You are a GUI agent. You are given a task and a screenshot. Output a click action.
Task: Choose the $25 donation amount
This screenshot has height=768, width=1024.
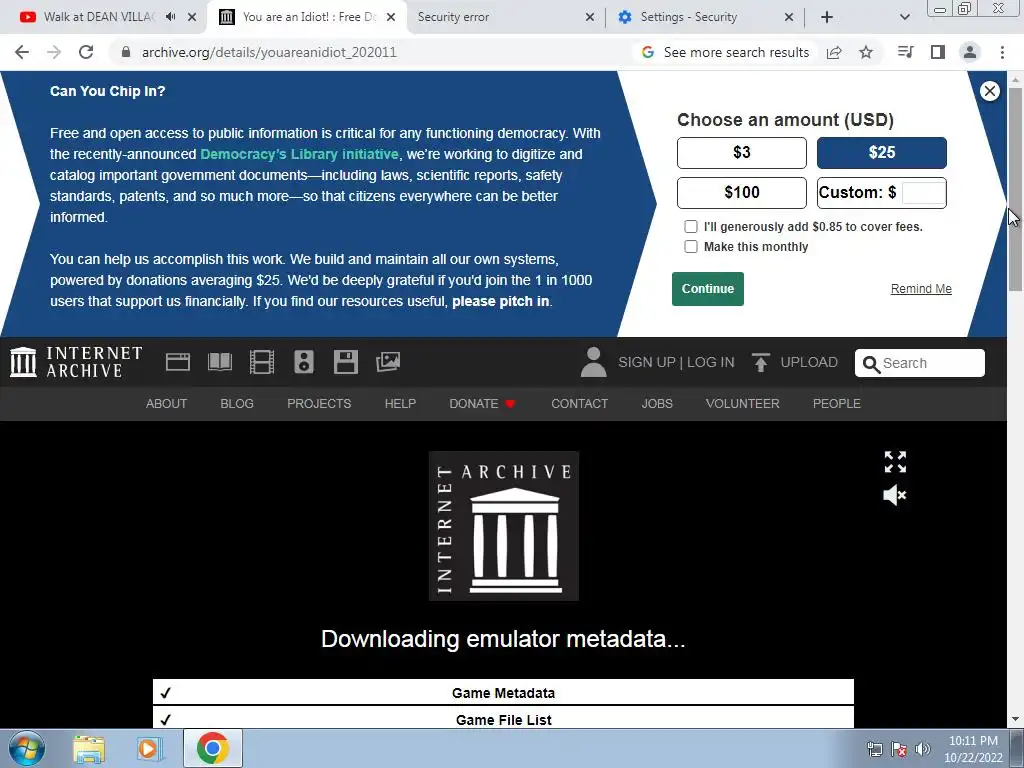[882, 153]
